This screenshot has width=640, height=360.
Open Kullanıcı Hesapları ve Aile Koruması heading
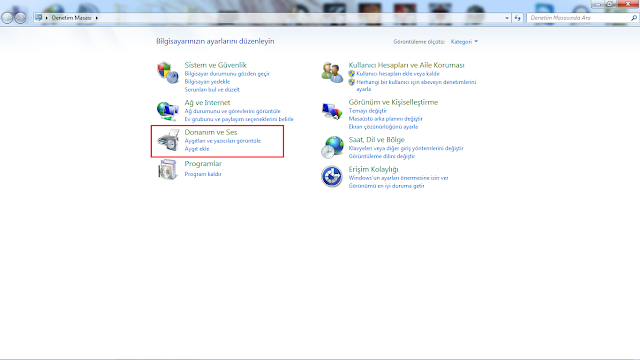(x=406, y=65)
